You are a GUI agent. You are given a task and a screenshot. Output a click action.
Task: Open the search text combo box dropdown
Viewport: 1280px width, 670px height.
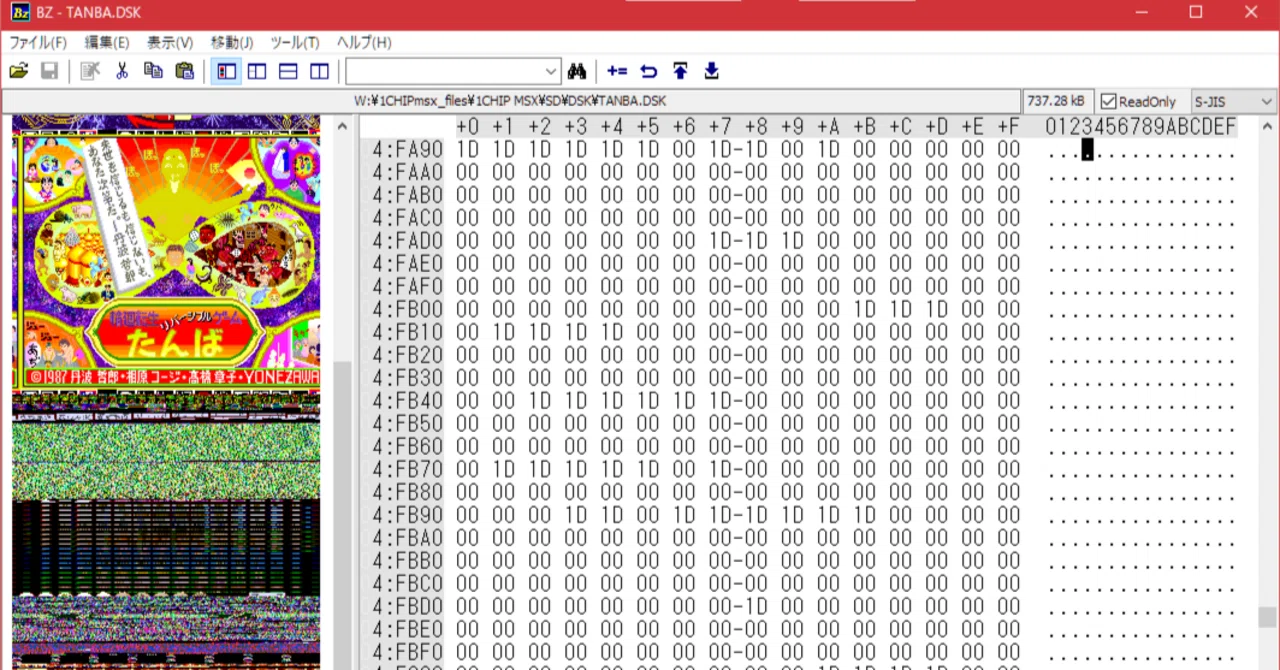551,71
